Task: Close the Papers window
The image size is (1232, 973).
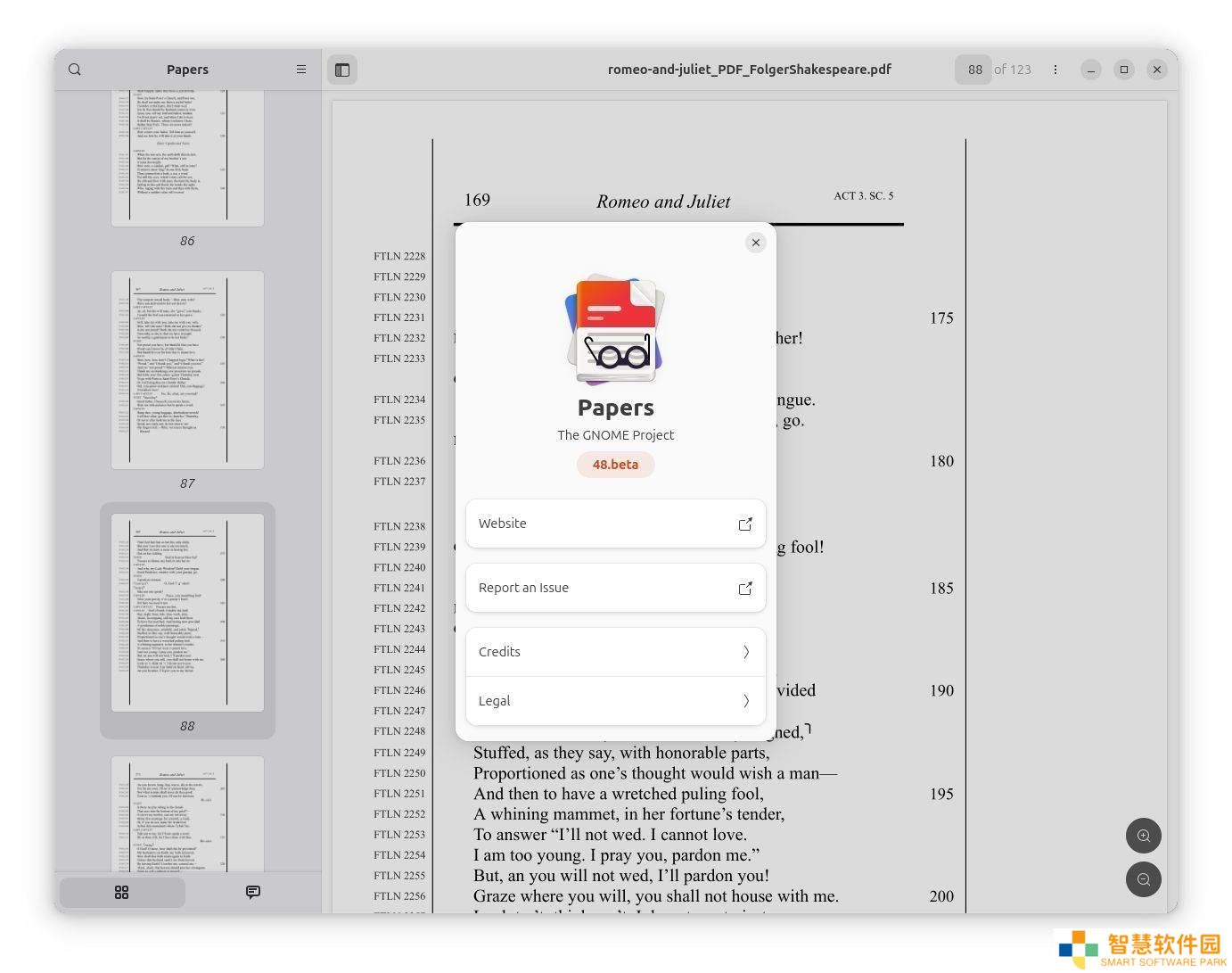Action: point(1157,70)
